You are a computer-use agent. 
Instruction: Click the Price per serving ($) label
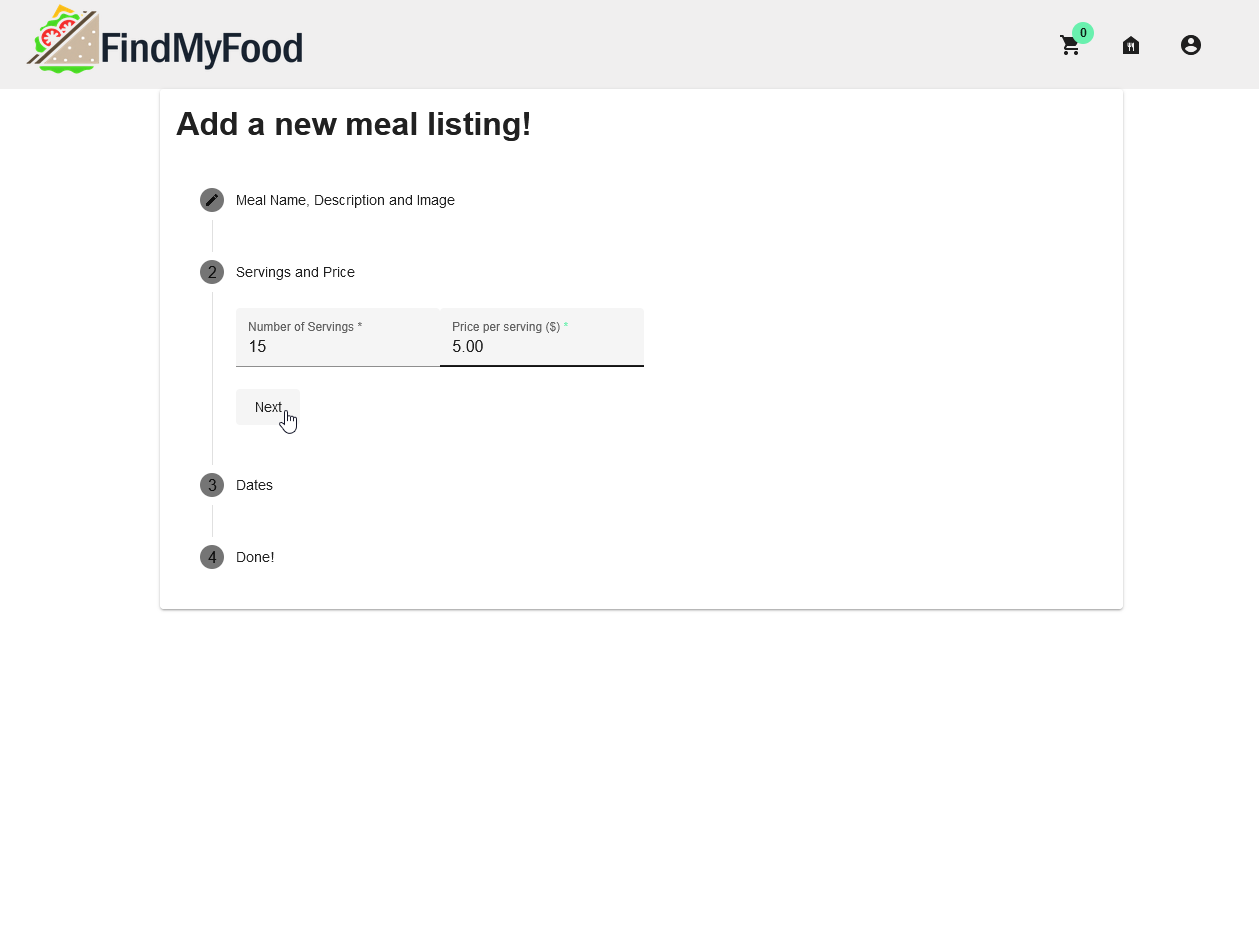506,327
